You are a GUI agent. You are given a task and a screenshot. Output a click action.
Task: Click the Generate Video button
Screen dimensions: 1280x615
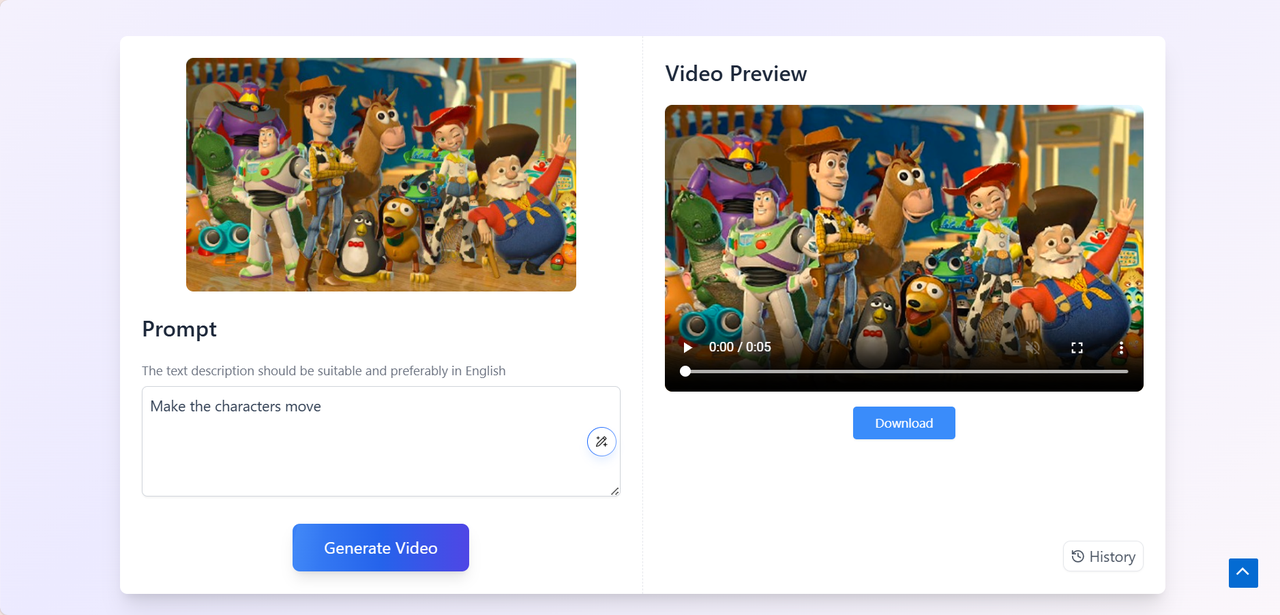point(381,548)
